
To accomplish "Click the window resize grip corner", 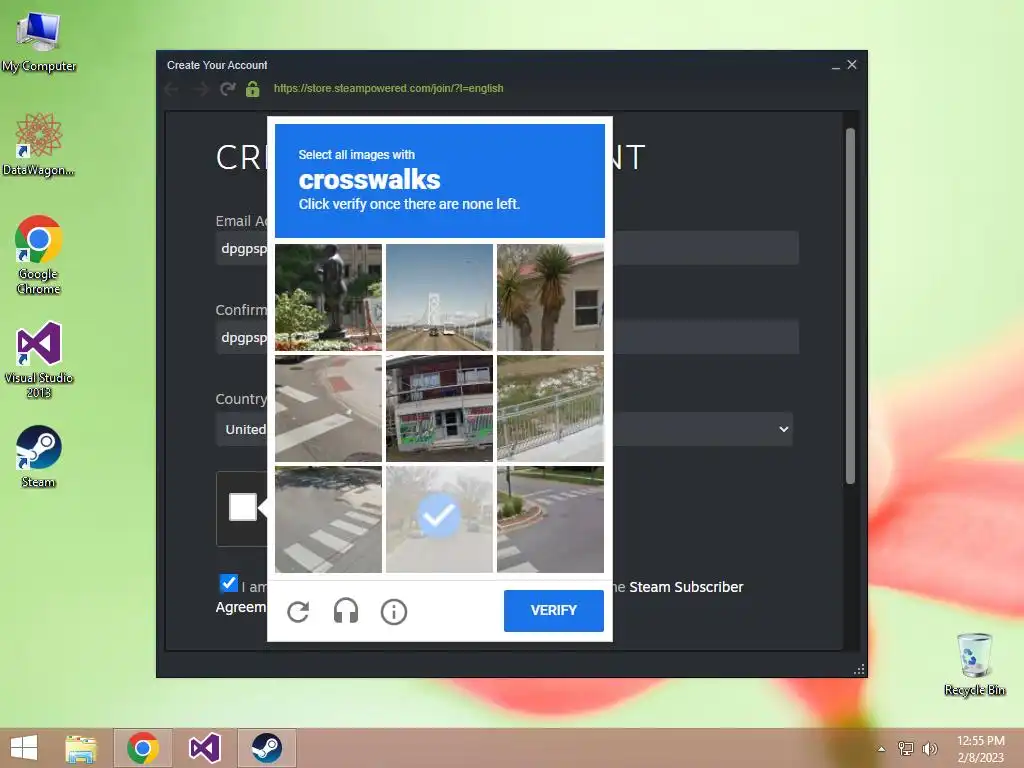I will [859, 669].
